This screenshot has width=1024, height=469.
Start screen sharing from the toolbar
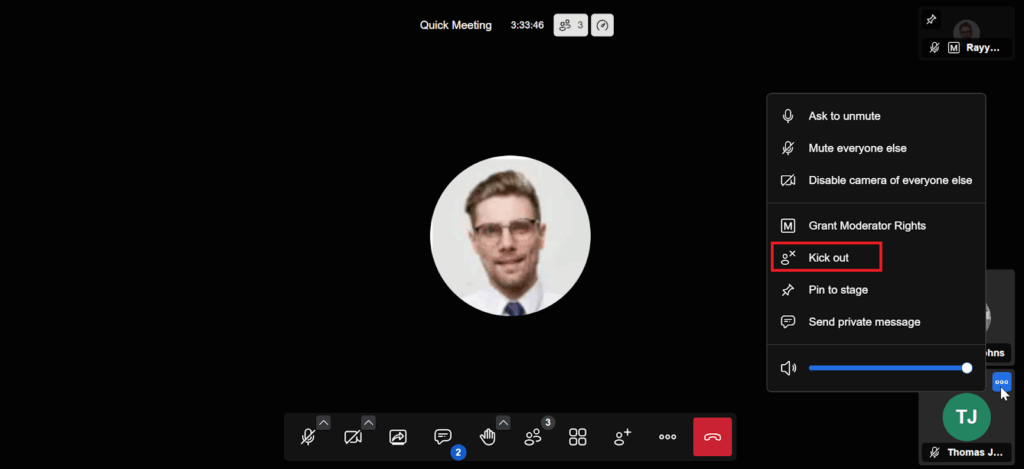click(x=398, y=437)
